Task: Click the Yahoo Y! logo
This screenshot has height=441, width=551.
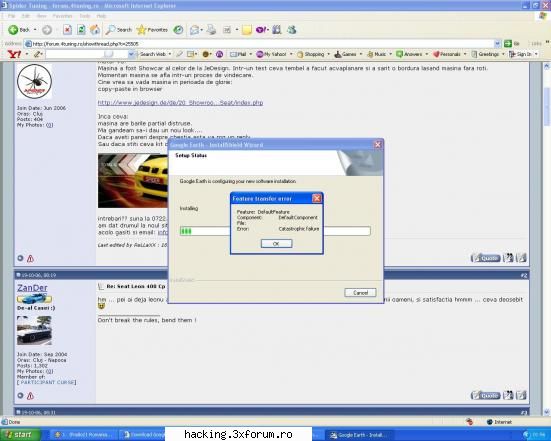Action: click(x=14, y=54)
